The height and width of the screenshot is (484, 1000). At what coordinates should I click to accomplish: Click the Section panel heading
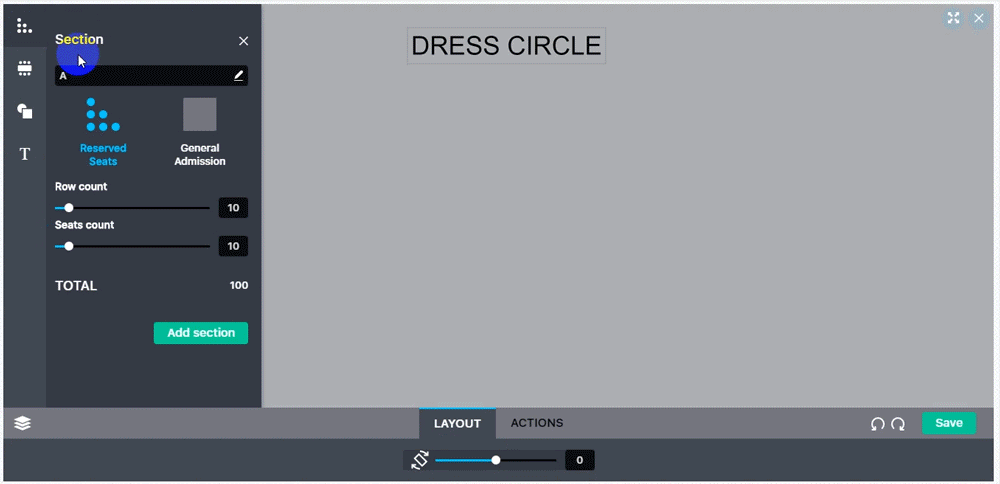click(79, 40)
